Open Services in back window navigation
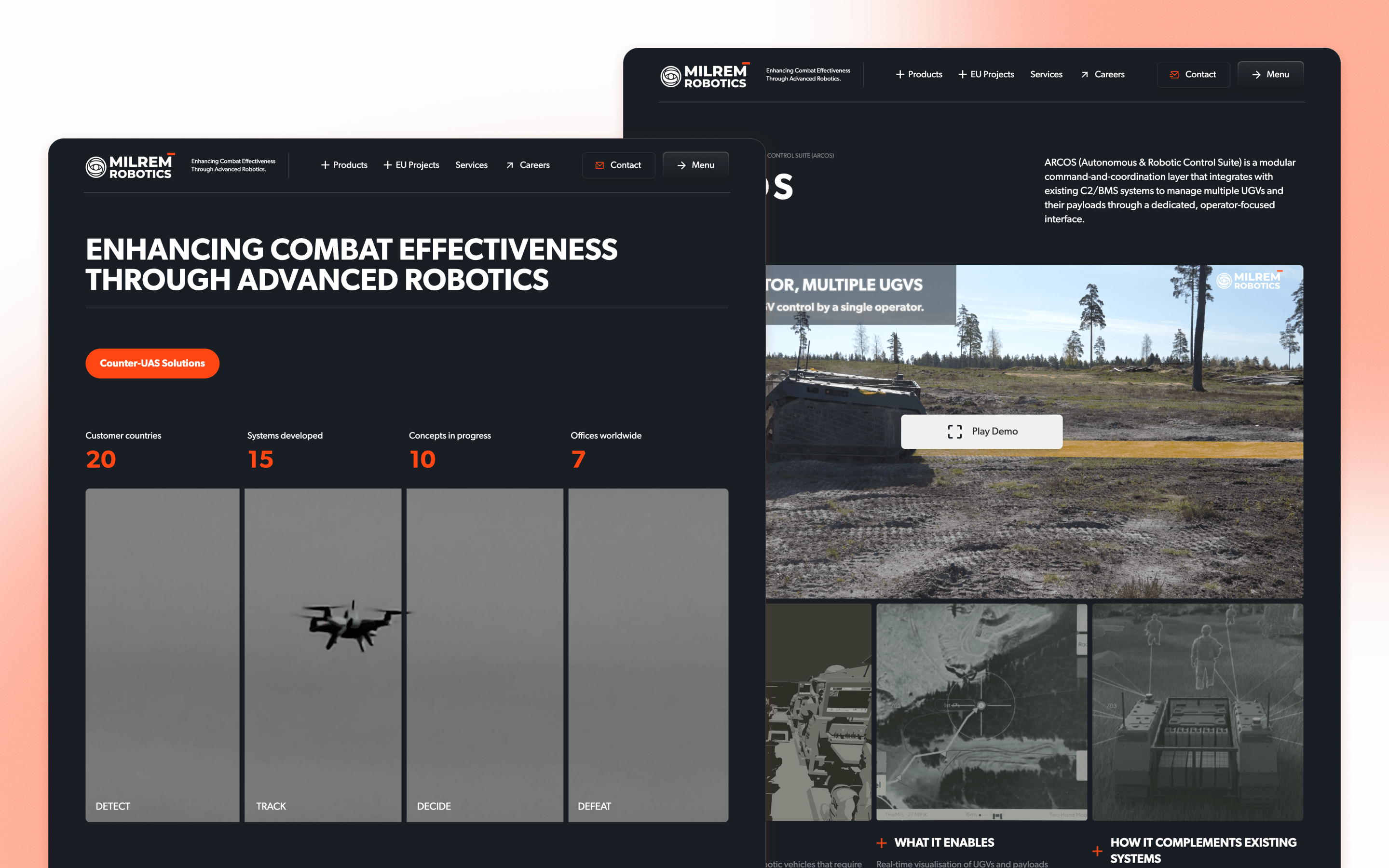This screenshot has width=1389, height=868. click(1046, 75)
